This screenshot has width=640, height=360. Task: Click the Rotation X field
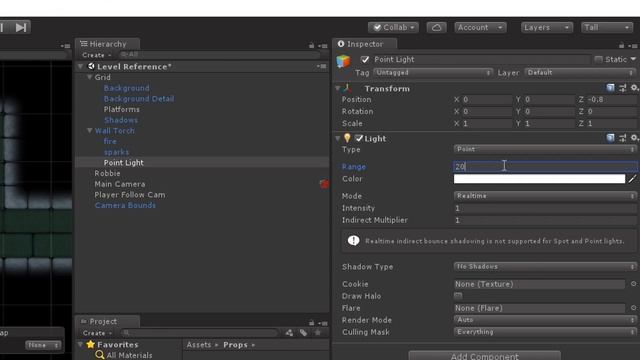487,111
